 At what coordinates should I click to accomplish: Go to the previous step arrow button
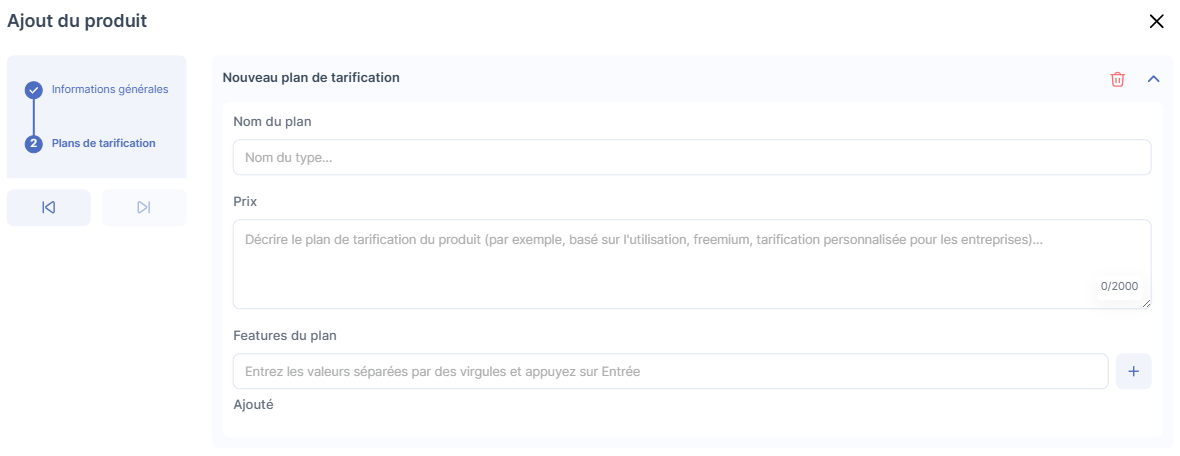49,207
